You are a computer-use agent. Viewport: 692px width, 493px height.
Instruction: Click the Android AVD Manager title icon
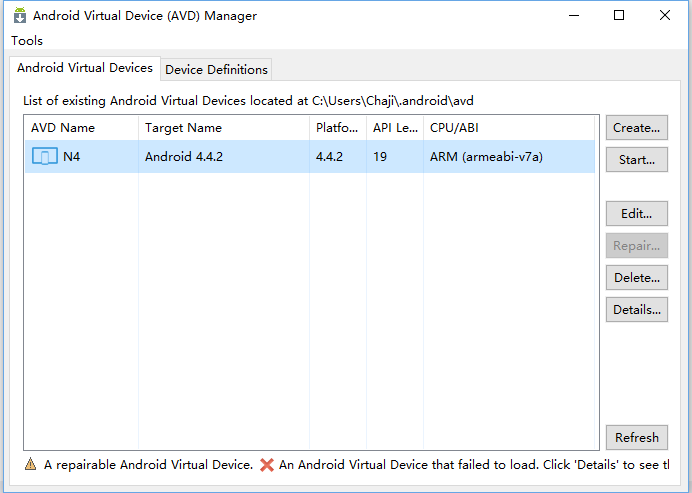[x=19, y=15]
